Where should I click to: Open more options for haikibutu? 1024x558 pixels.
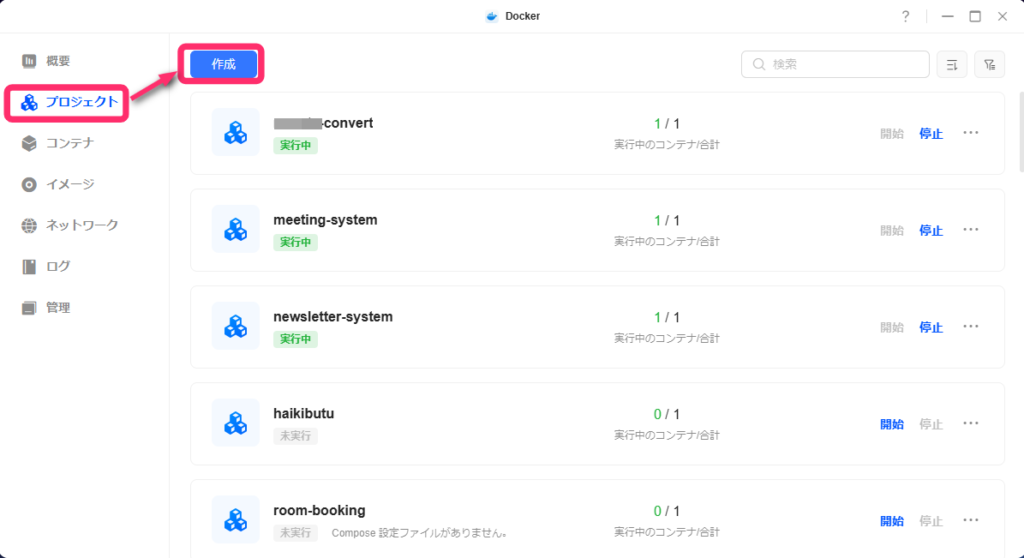click(x=970, y=423)
